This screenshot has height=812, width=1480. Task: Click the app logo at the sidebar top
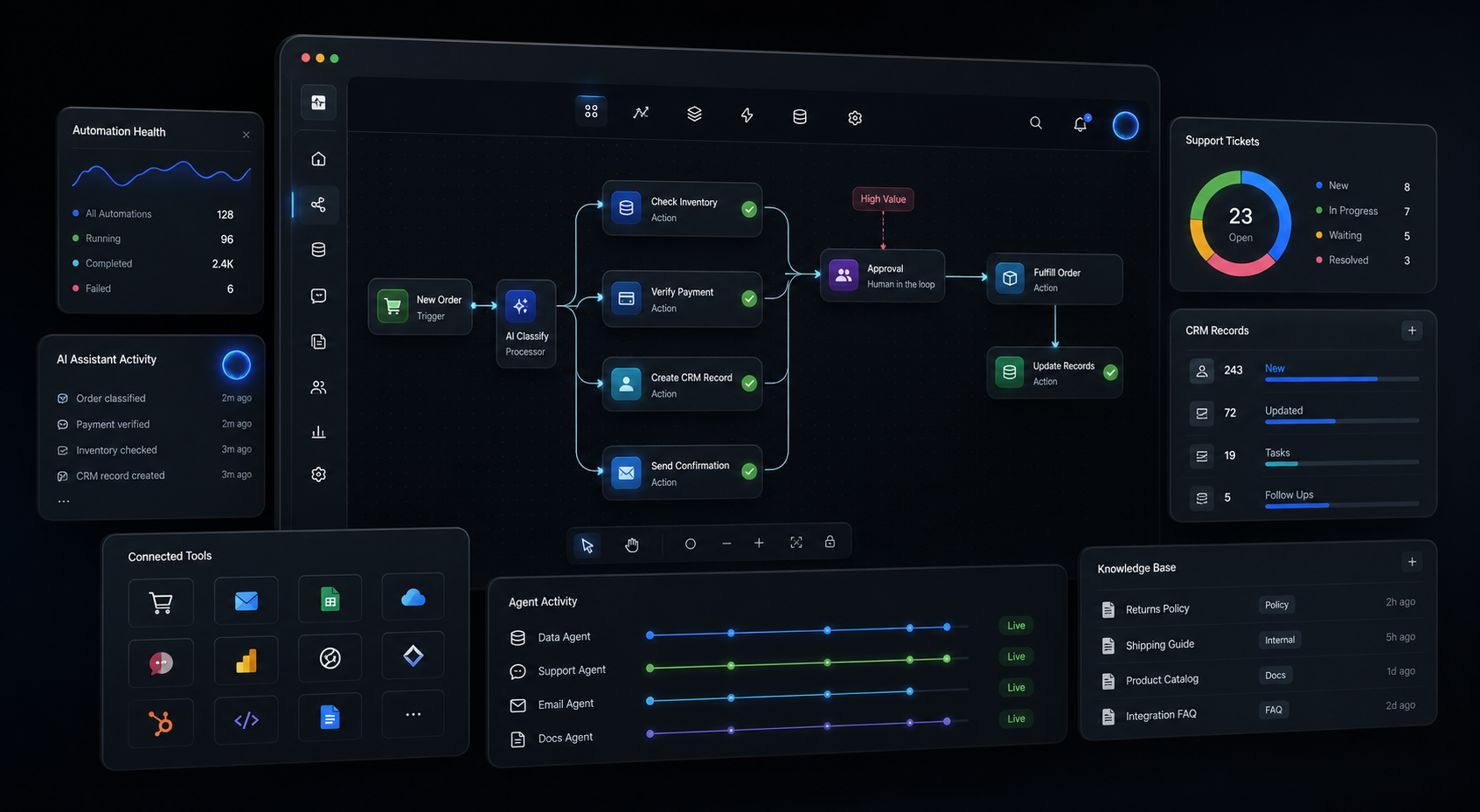click(318, 102)
